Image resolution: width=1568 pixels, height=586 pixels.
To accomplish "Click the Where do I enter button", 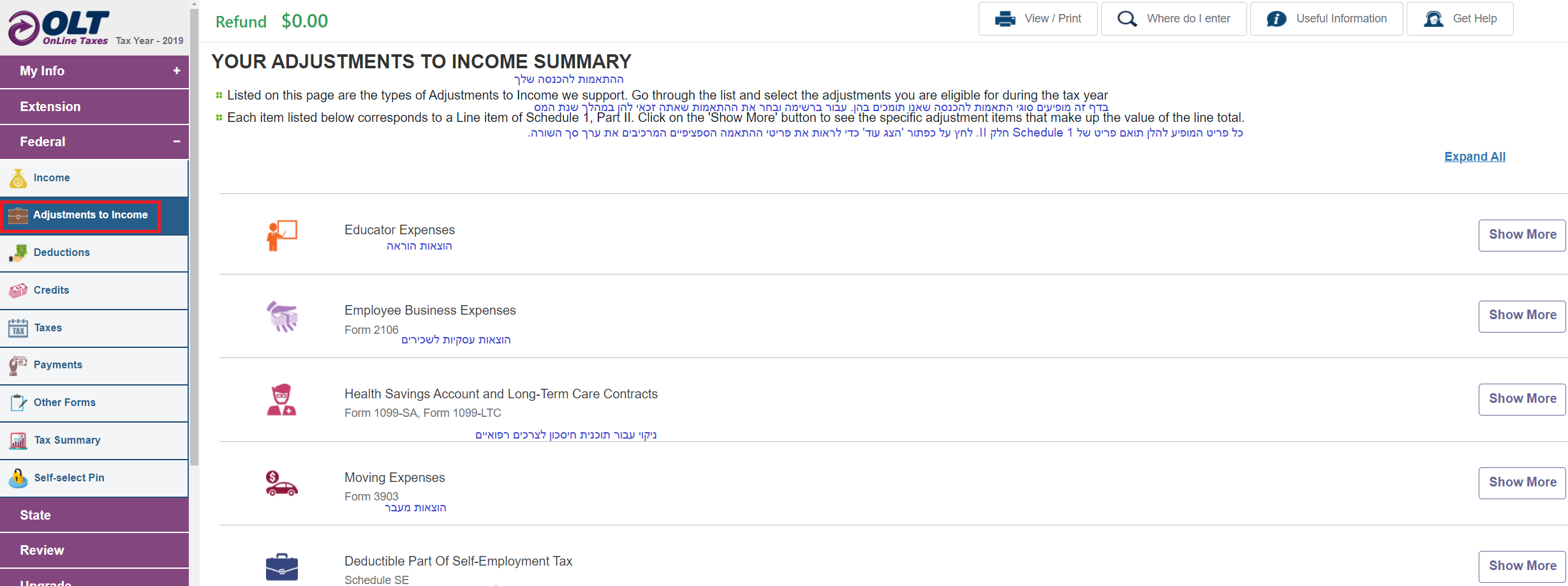I will pyautogui.click(x=1174, y=19).
